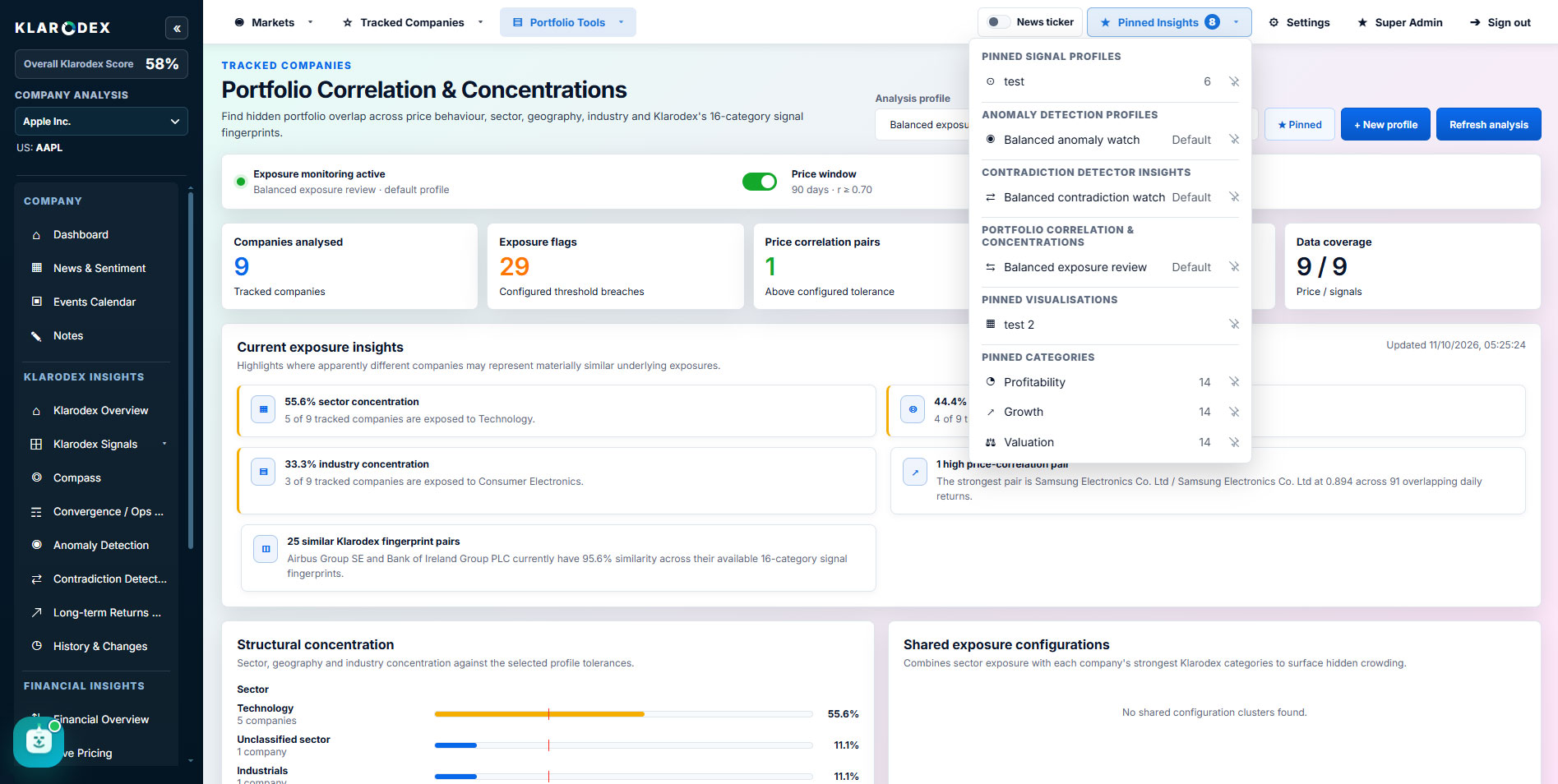Click the Overall Klarodex Score badge
This screenshot has width=1558, height=784.
click(x=101, y=64)
